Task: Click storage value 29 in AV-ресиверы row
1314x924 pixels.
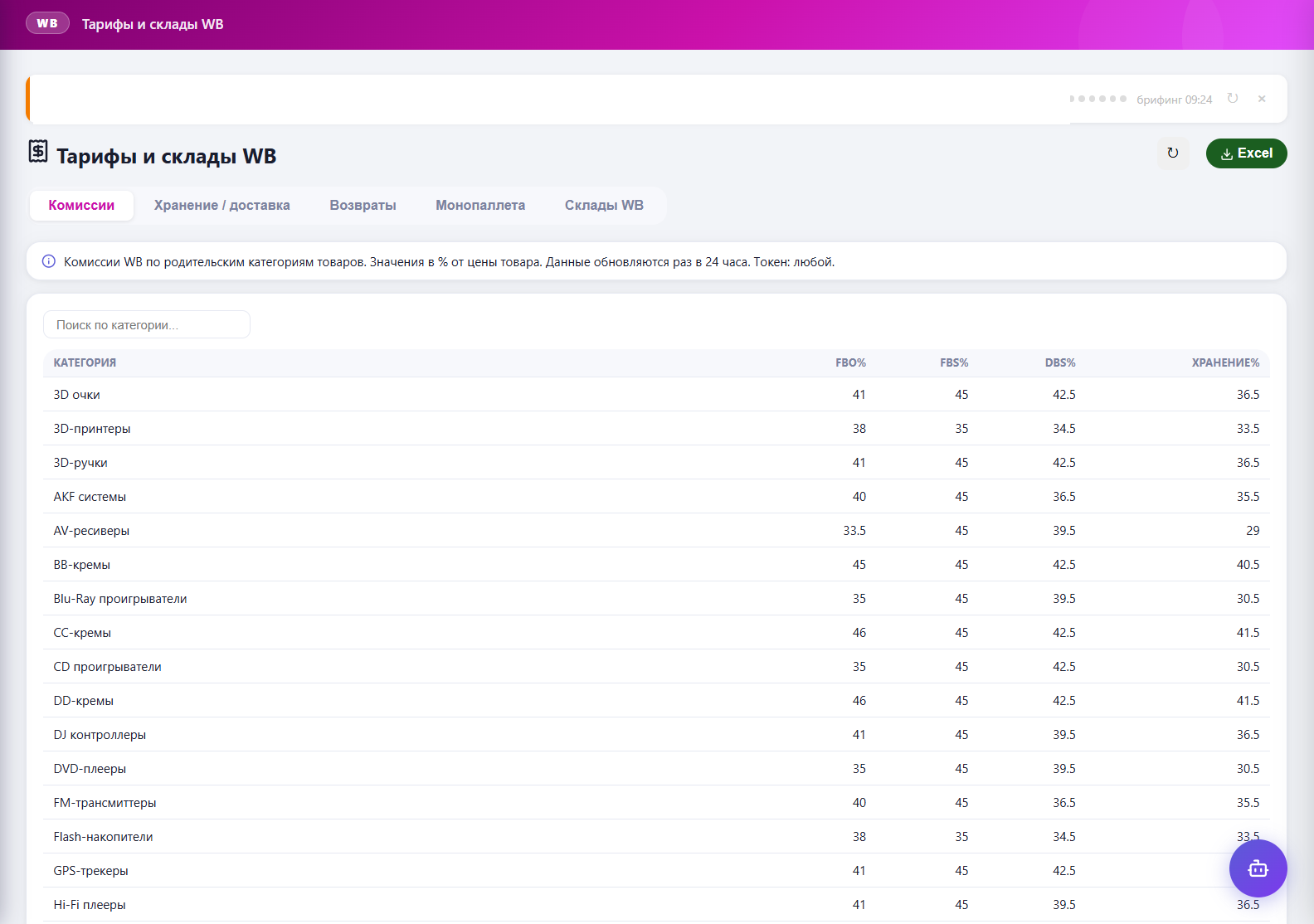Action: click(1253, 531)
